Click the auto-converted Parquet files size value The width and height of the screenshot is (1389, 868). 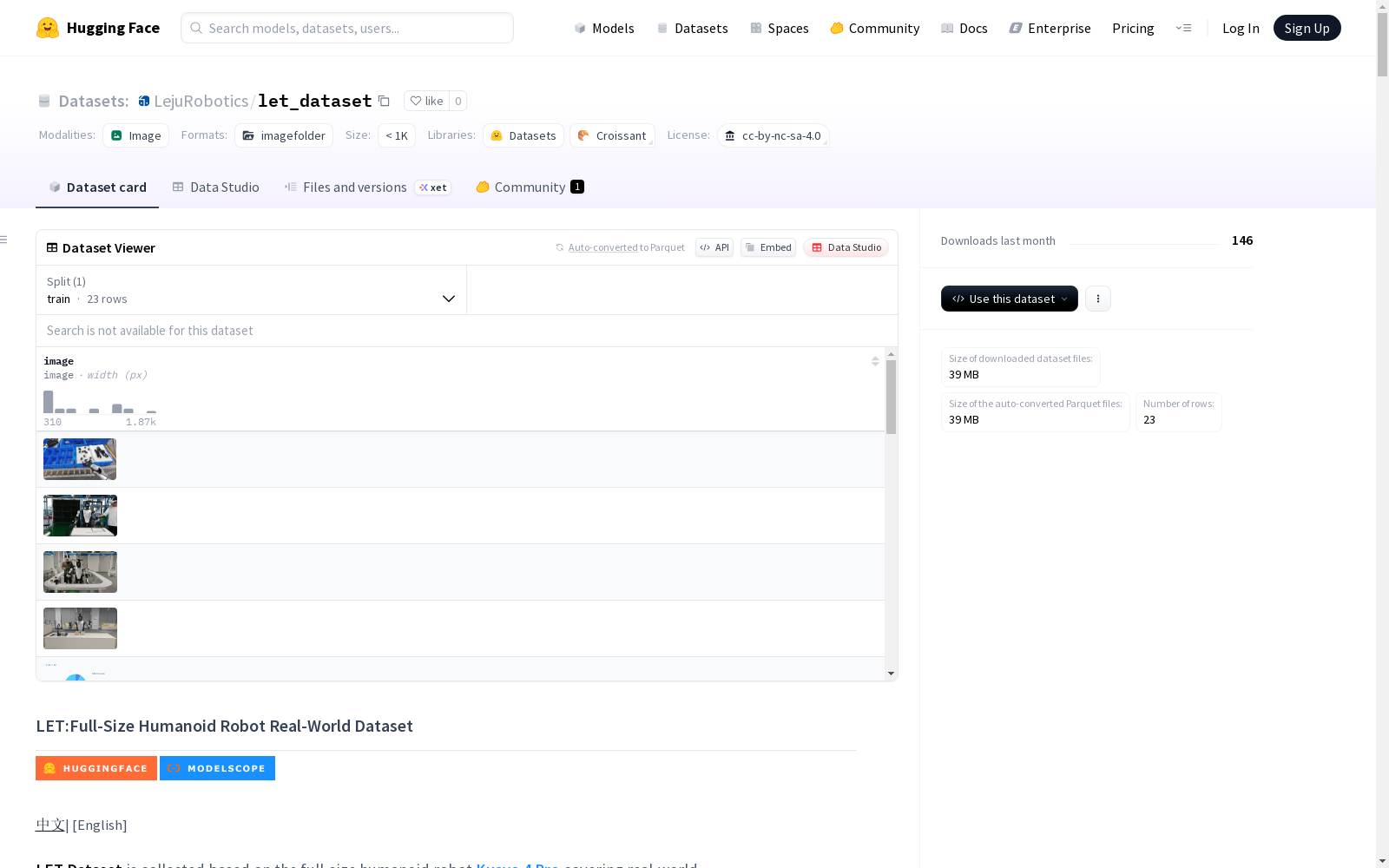pos(964,420)
